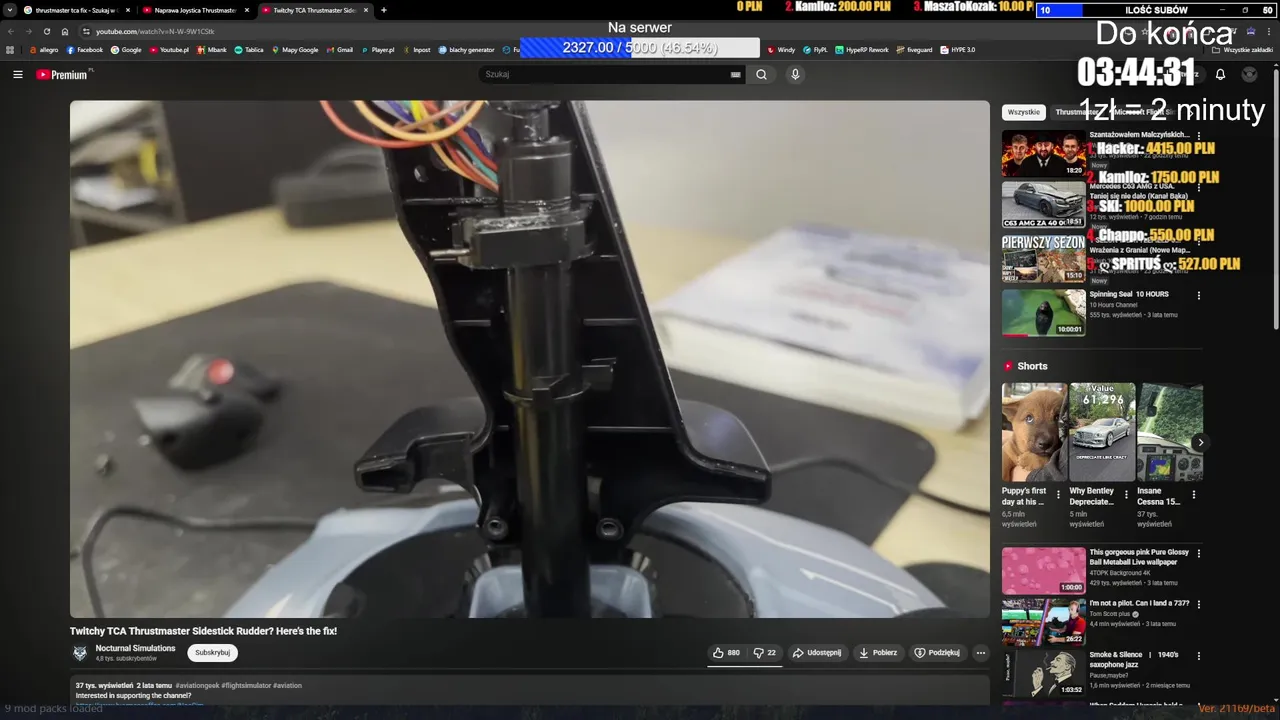Select the Wszystkie filter chip
The width and height of the screenshot is (1280, 720).
(1023, 112)
